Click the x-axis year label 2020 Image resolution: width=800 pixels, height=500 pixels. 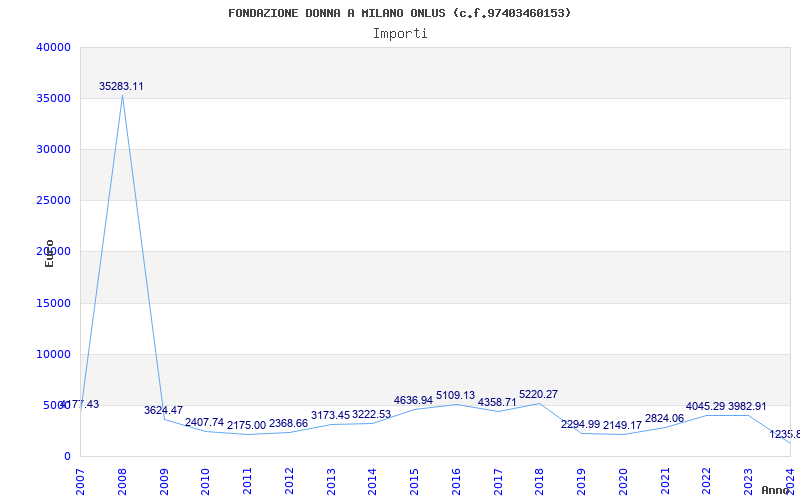[623, 482]
